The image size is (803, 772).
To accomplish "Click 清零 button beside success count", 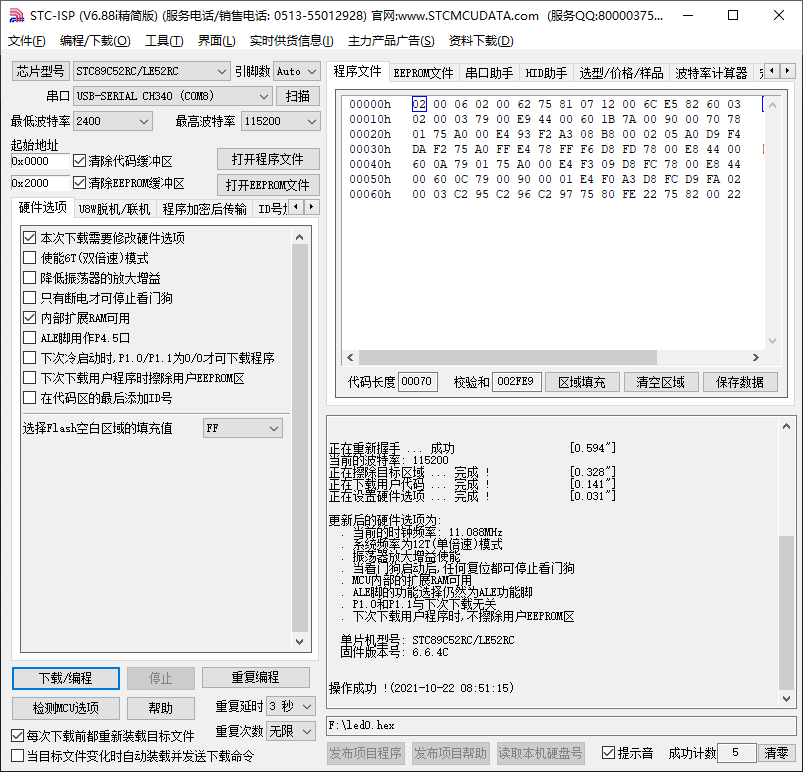I will tap(776, 753).
